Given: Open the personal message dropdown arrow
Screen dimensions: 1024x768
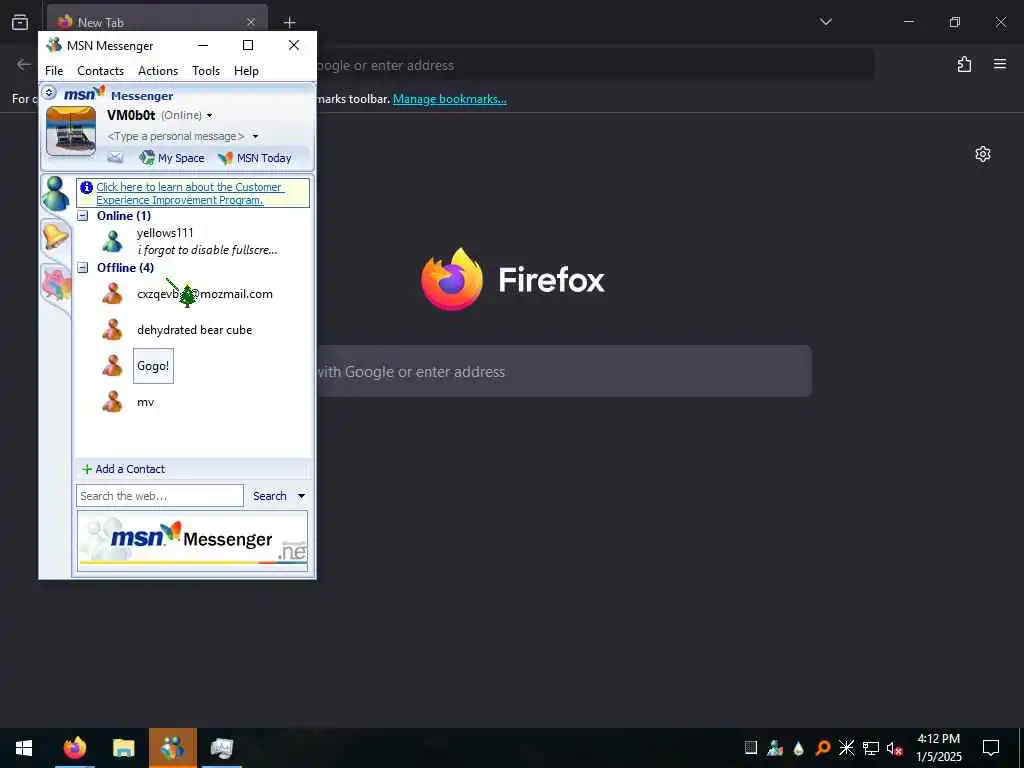Looking at the screenshot, I should (x=255, y=136).
